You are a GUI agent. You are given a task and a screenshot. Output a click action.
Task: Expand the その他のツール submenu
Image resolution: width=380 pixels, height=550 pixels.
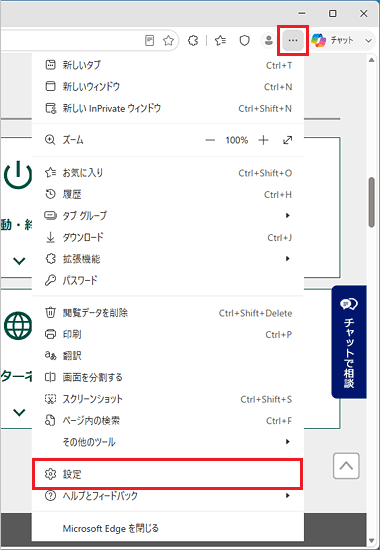(x=168, y=442)
